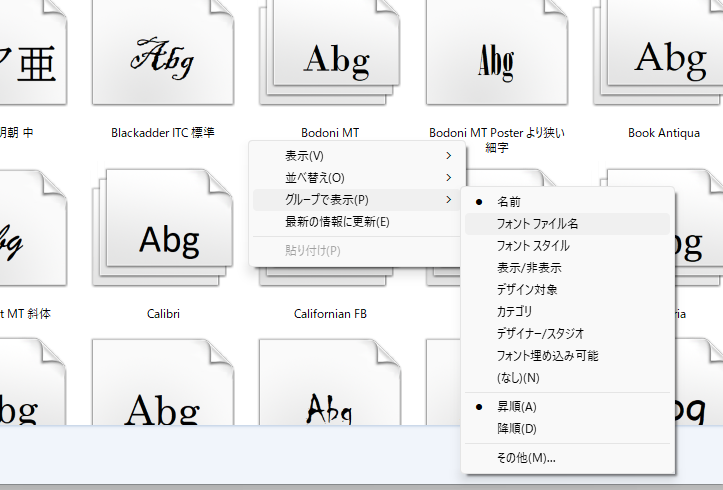The height and width of the screenshot is (490, 723).
Task: Choose グループで表示(P) in the context menu
Action: point(357,200)
